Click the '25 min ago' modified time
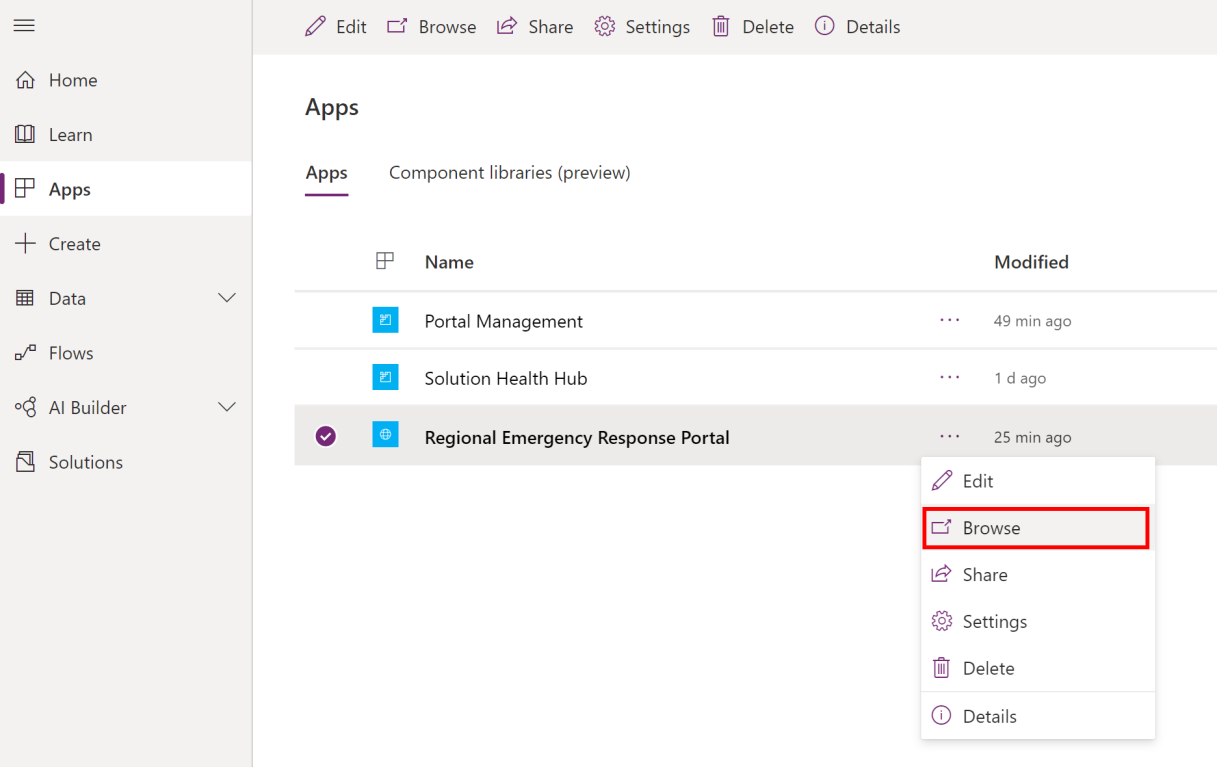1217x767 pixels. click(x=1032, y=437)
